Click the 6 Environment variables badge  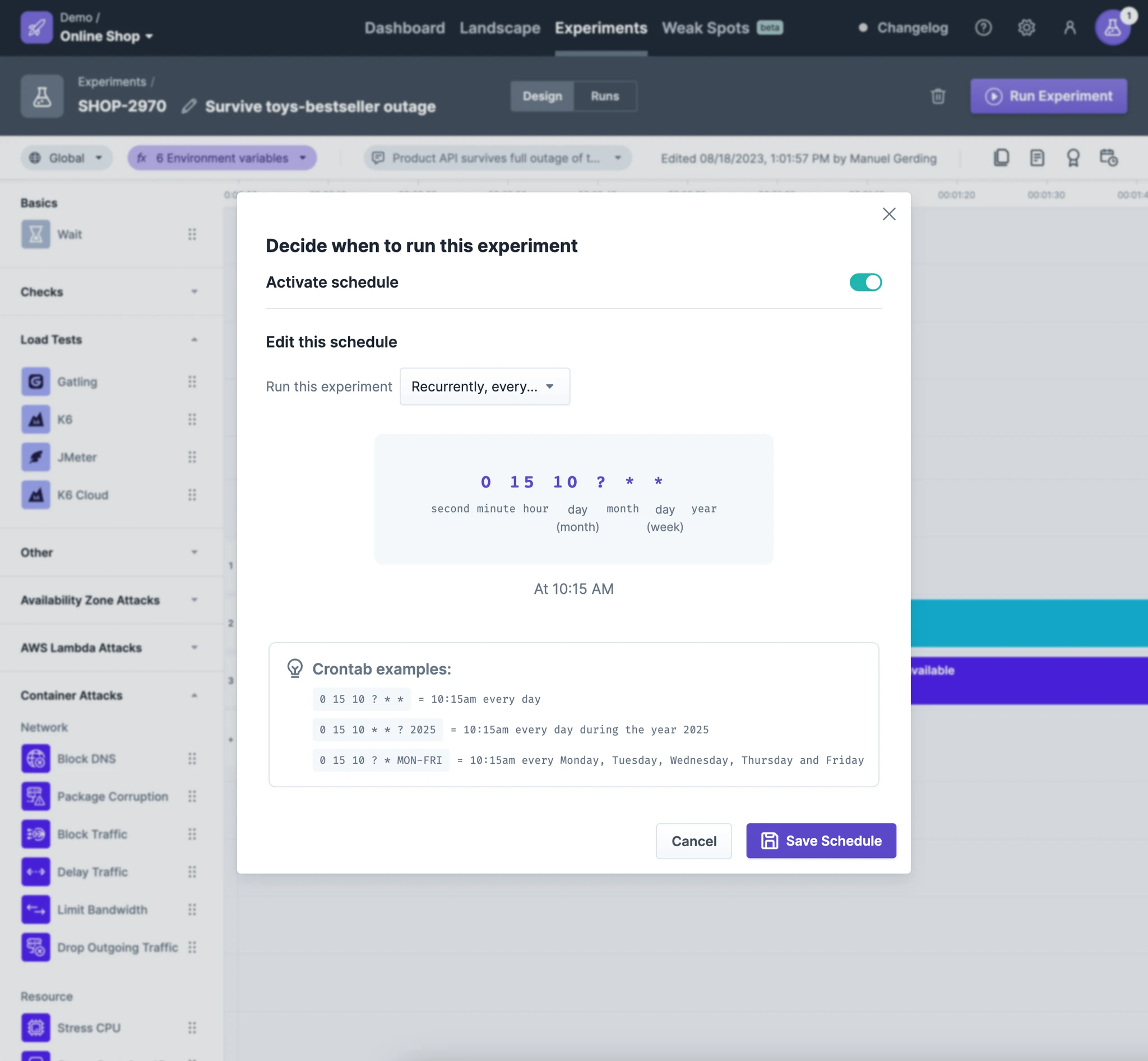(x=222, y=158)
